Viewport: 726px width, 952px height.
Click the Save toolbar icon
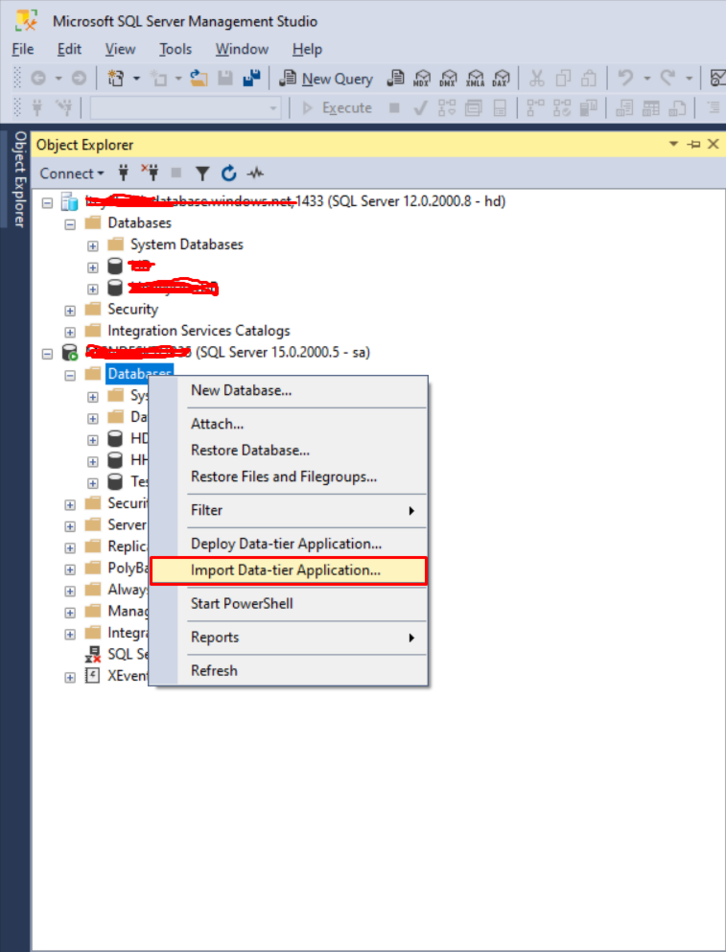[x=225, y=78]
